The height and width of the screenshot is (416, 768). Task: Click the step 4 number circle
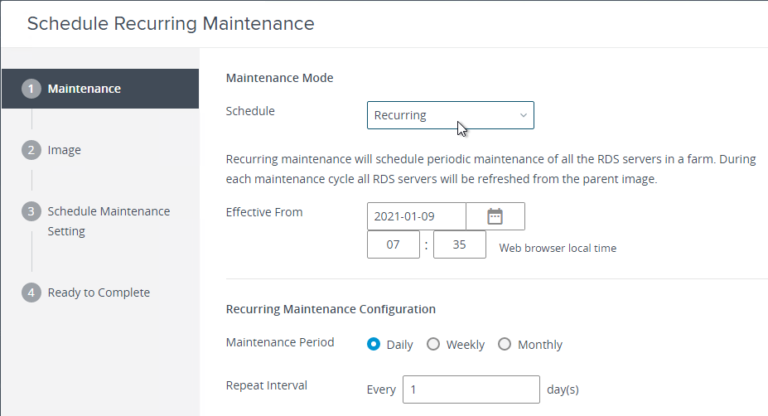tap(31, 293)
